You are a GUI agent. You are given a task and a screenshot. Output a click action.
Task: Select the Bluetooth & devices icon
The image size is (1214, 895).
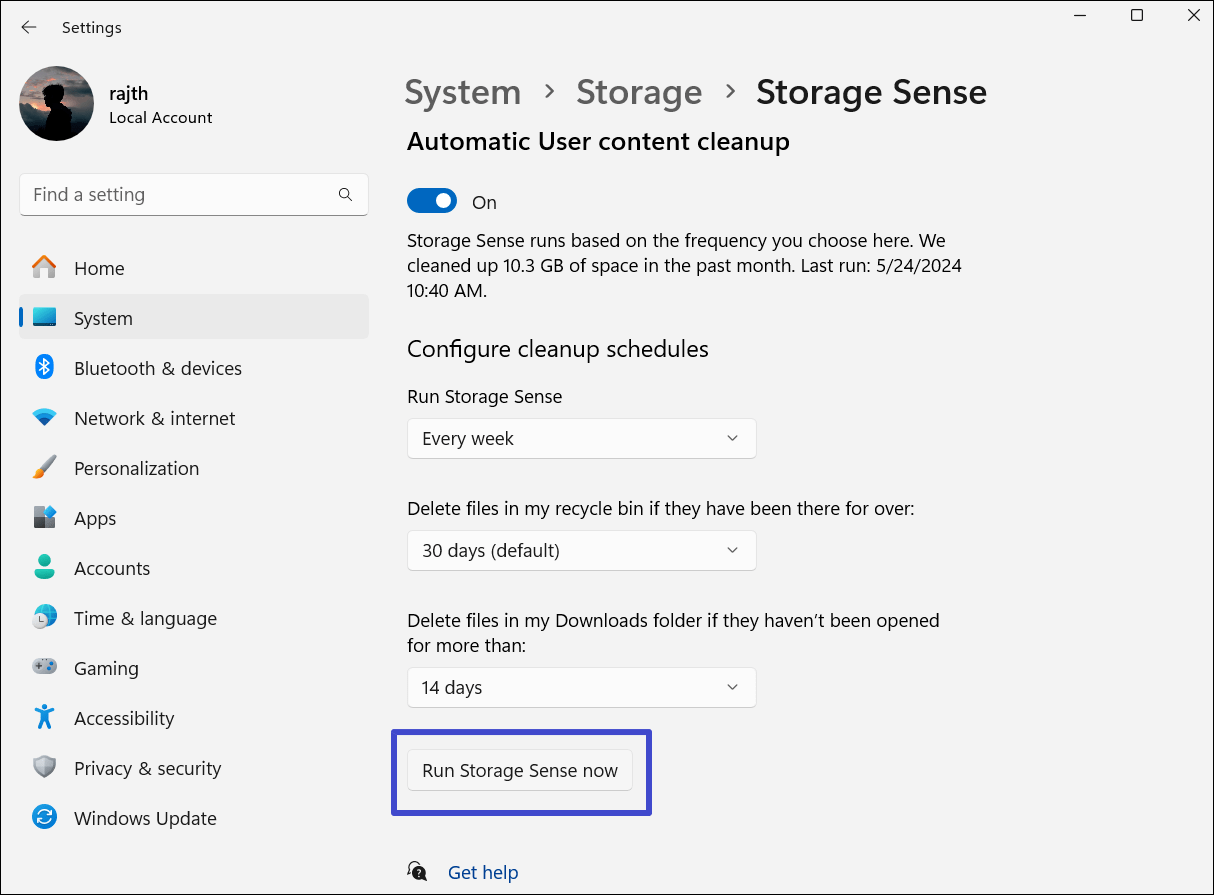(44, 367)
